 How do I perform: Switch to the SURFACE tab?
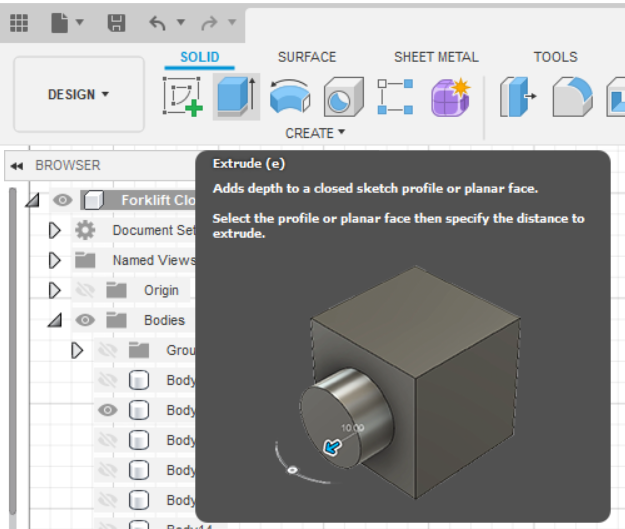(307, 57)
